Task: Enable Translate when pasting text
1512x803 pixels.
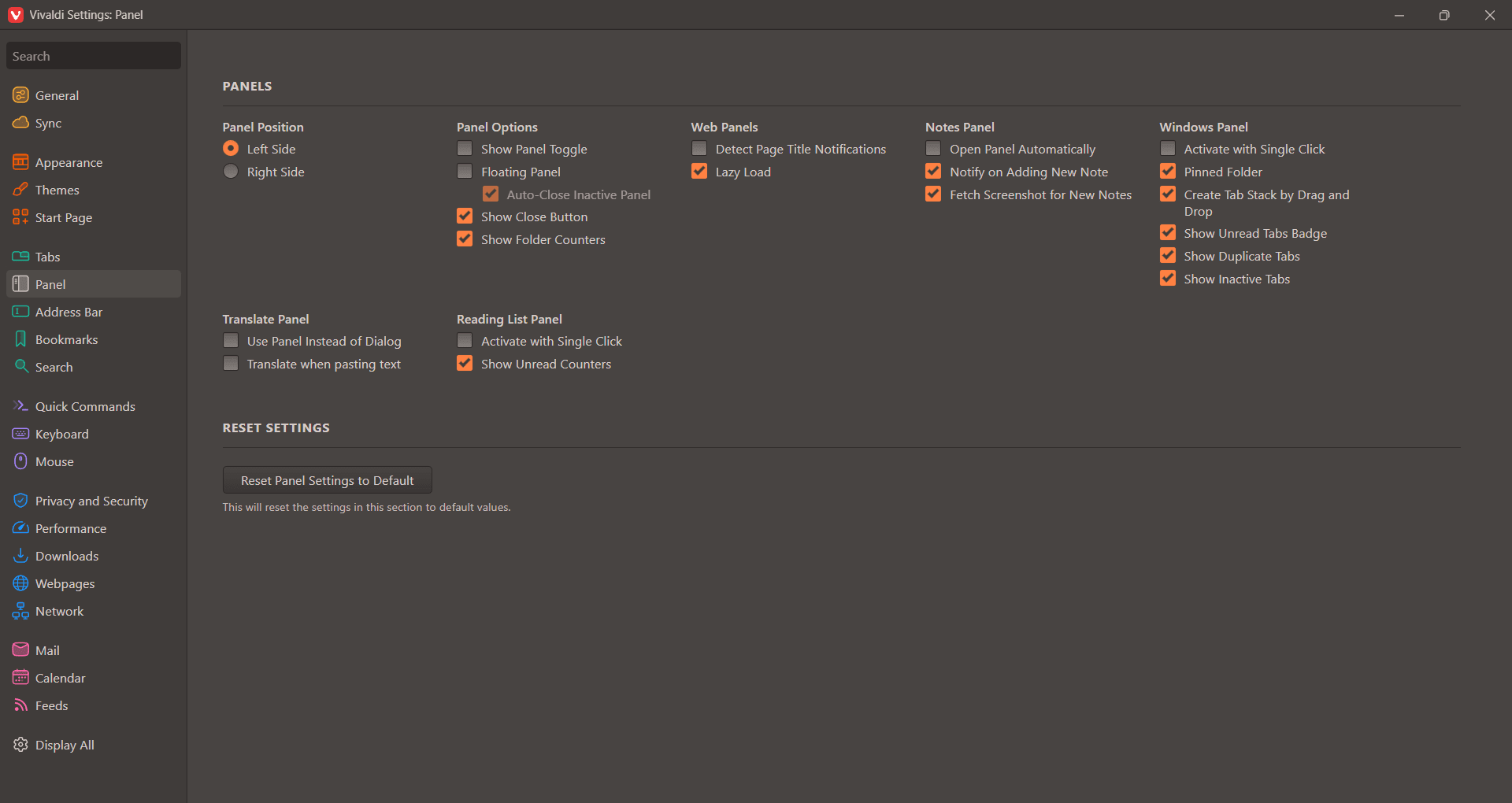Action: (231, 364)
